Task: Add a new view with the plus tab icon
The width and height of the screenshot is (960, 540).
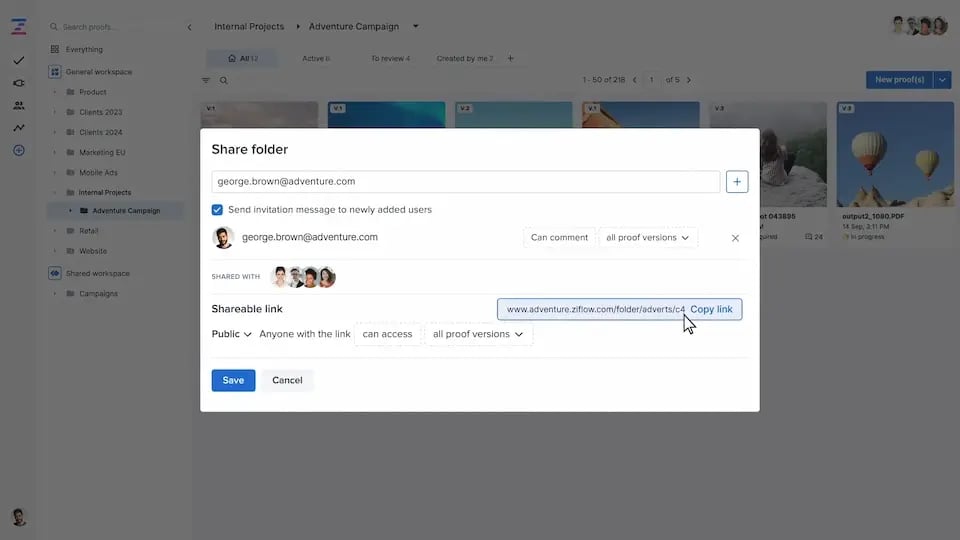Action: (511, 58)
